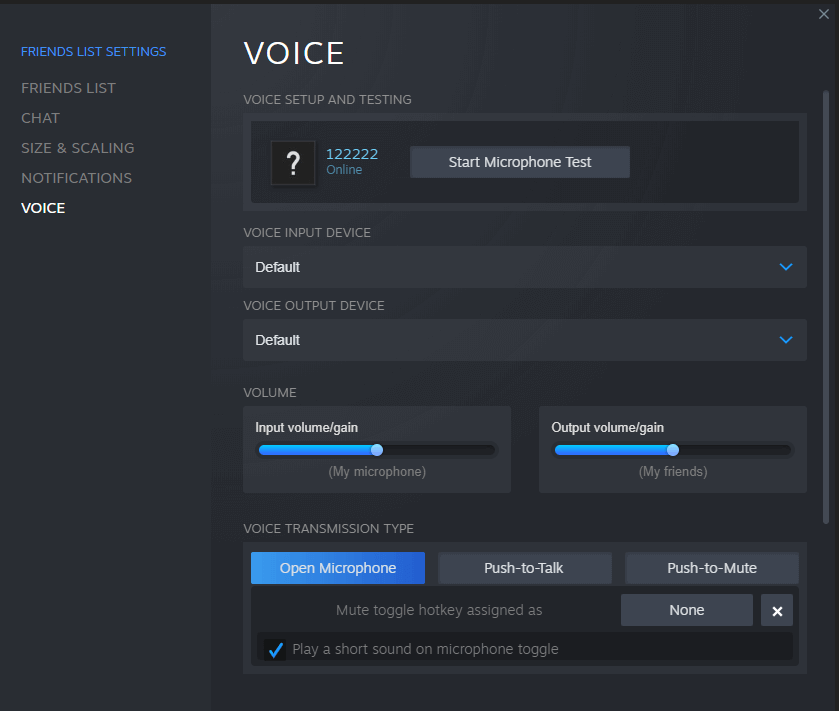Click the question mark profile avatar
Viewport: 839px width, 711px height.
coord(293,162)
